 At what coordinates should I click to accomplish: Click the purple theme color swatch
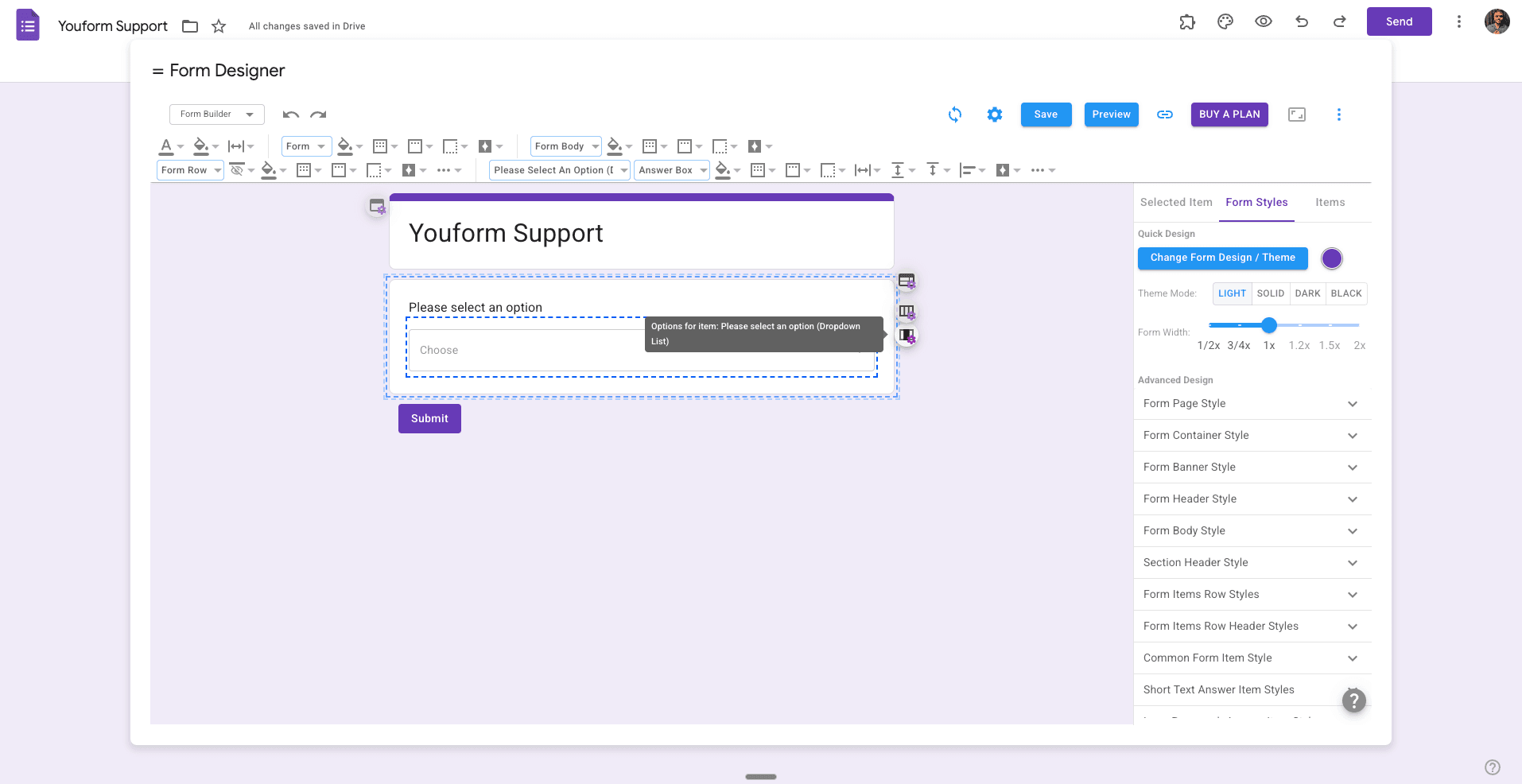(x=1331, y=258)
